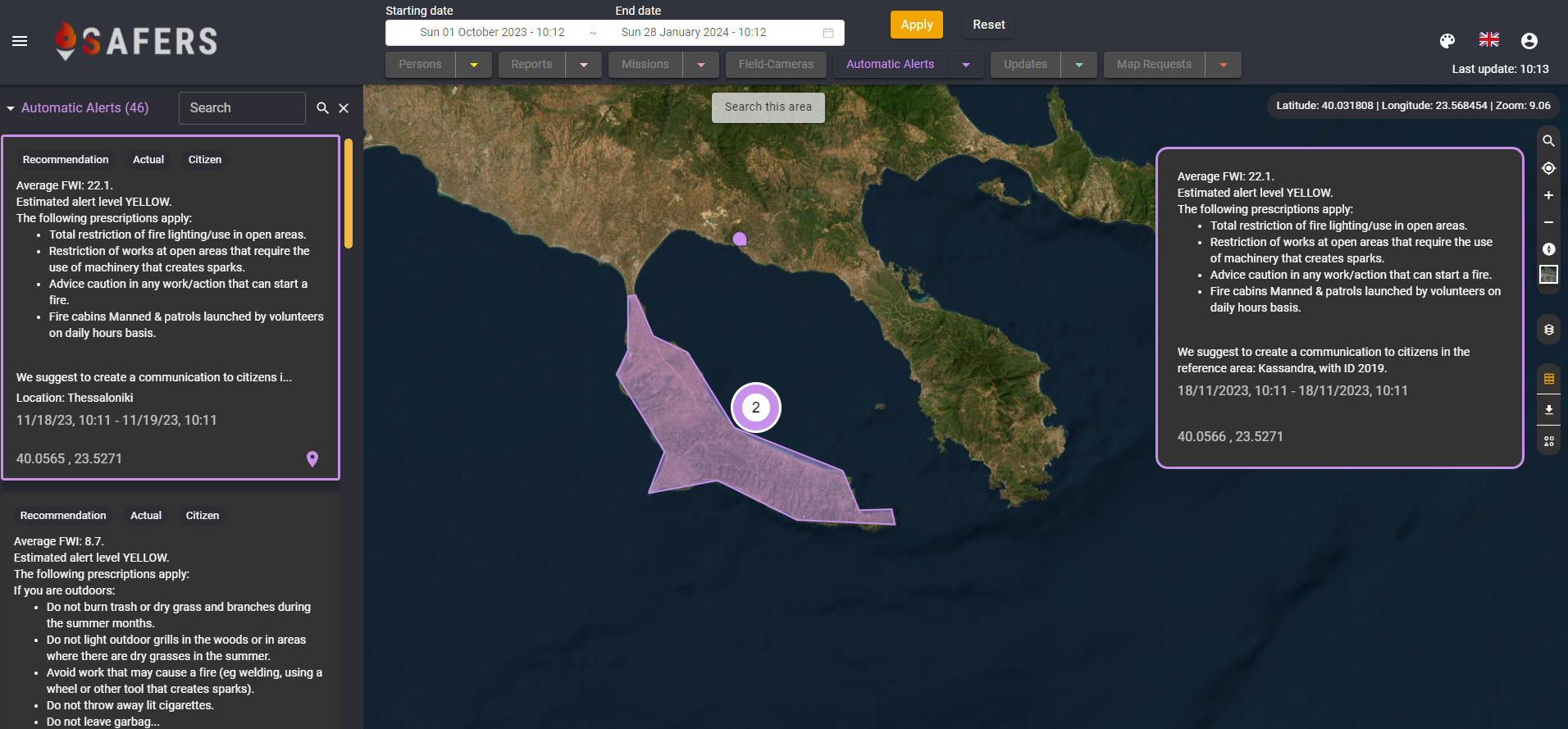Click the purple alert marker on coast

coord(740,239)
